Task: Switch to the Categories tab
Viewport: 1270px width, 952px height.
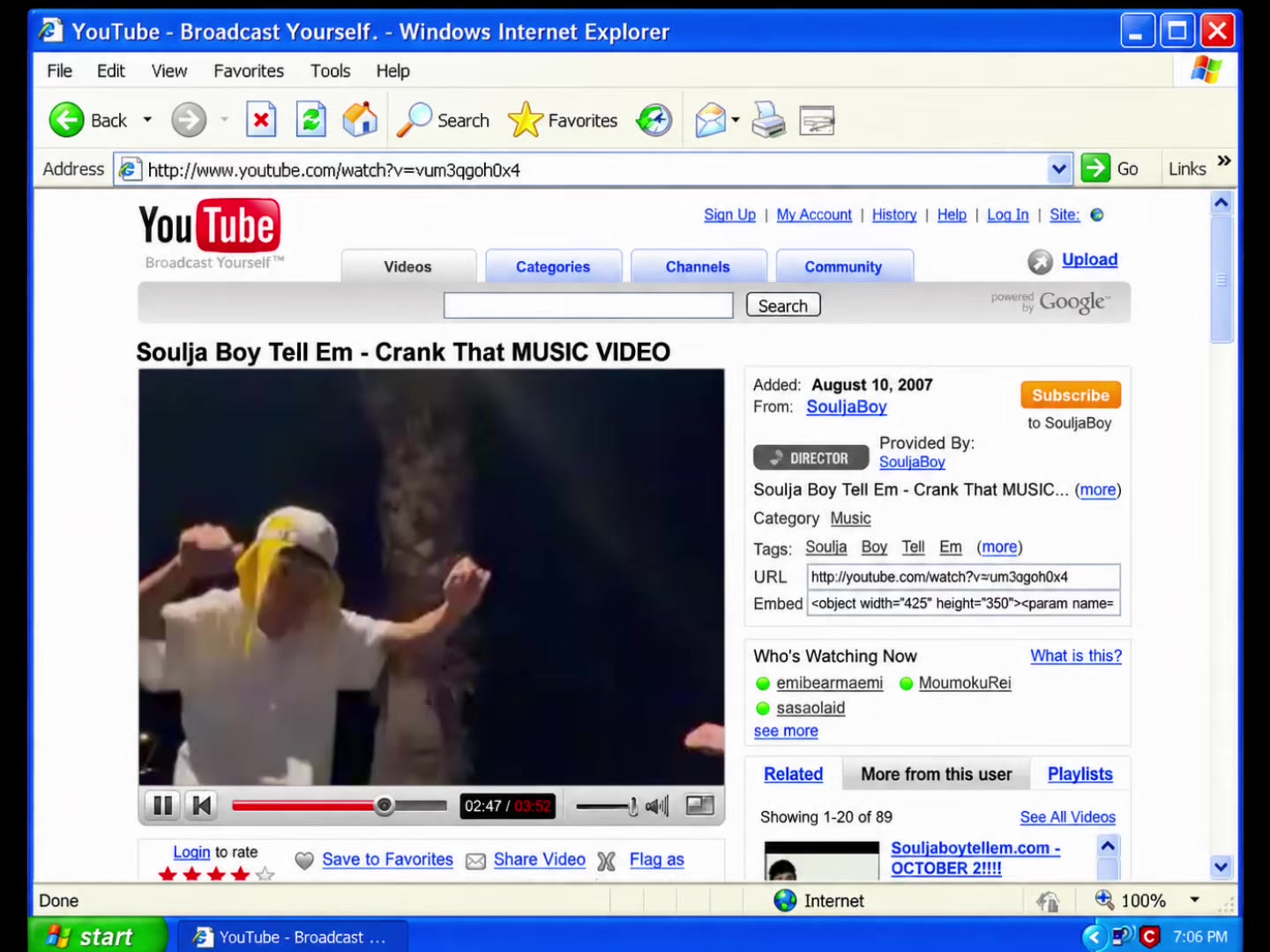Action: [x=553, y=266]
